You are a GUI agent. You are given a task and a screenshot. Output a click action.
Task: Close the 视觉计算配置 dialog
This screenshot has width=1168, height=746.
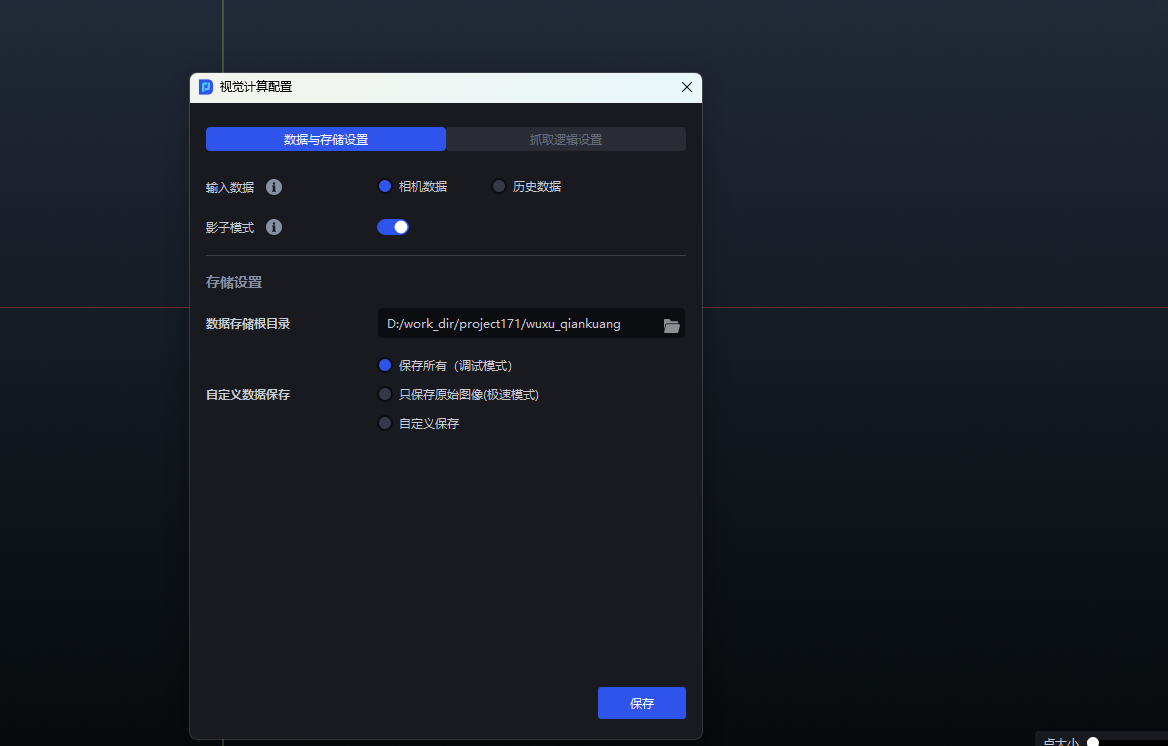click(x=687, y=87)
